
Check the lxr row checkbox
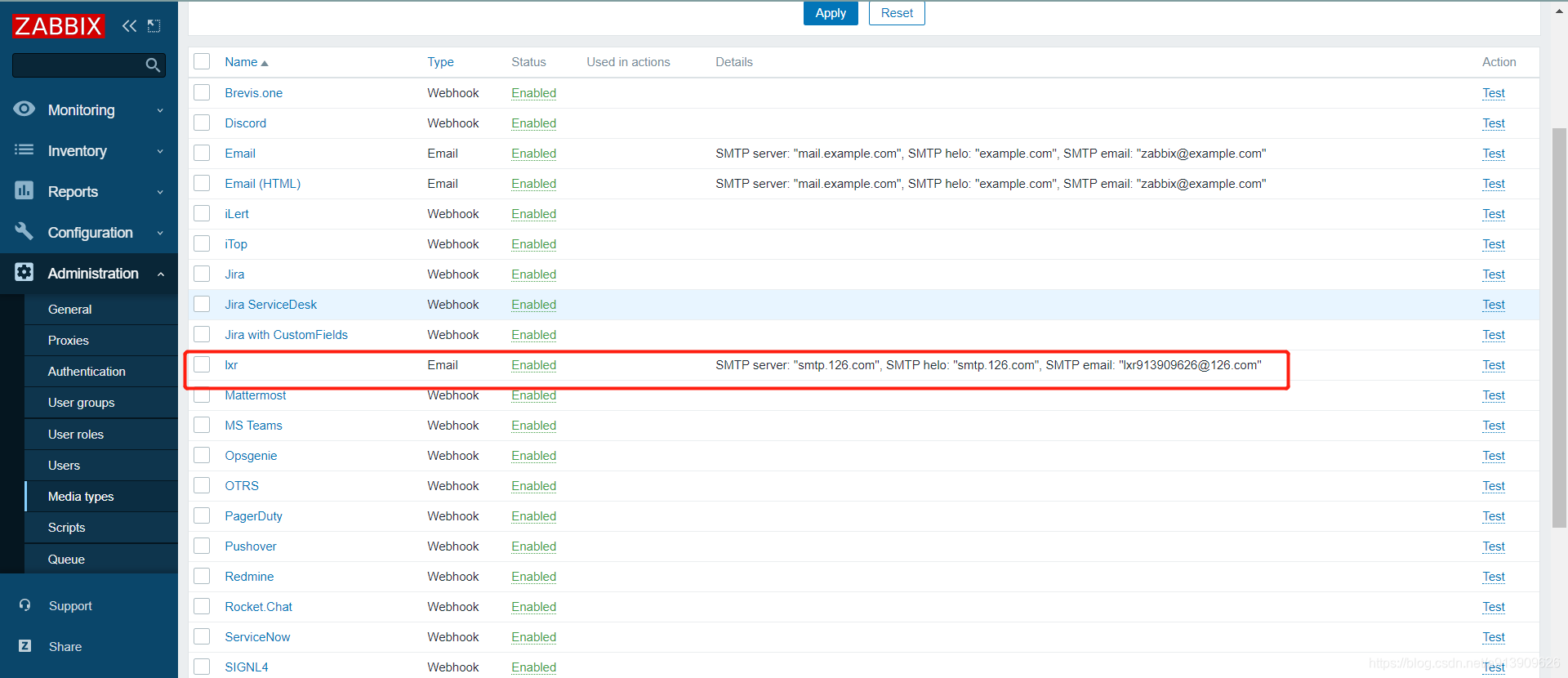pos(202,364)
